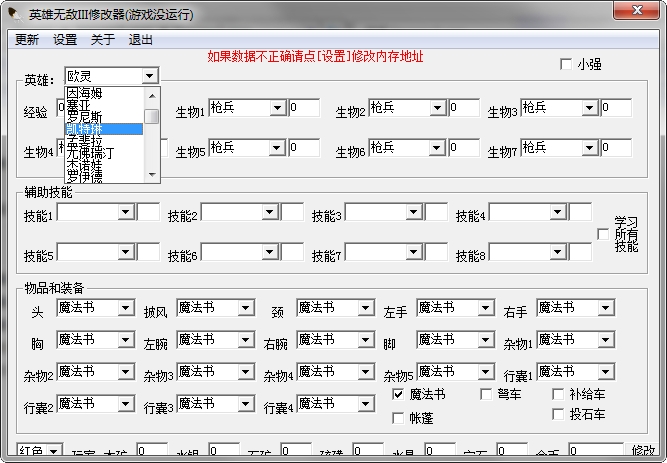Open the 技能5 skill dropdown
The height and width of the screenshot is (463, 667).
[126, 252]
